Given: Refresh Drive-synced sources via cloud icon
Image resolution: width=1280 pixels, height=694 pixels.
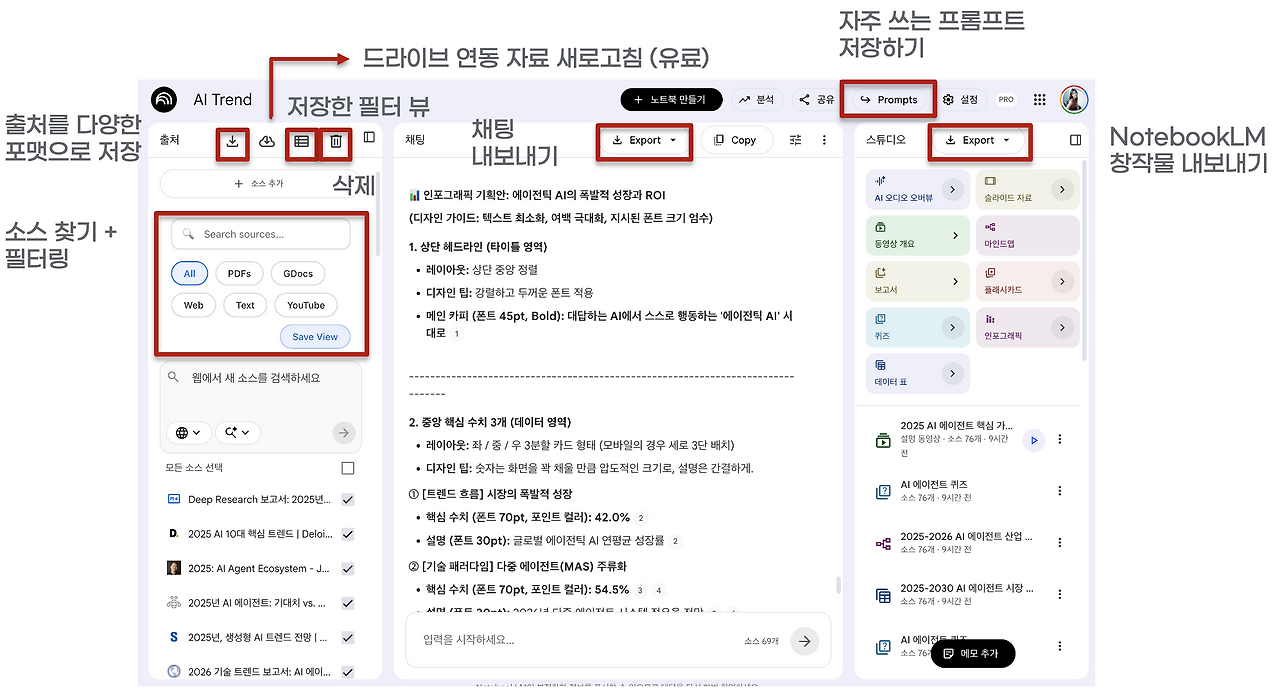Looking at the screenshot, I should [x=267, y=141].
